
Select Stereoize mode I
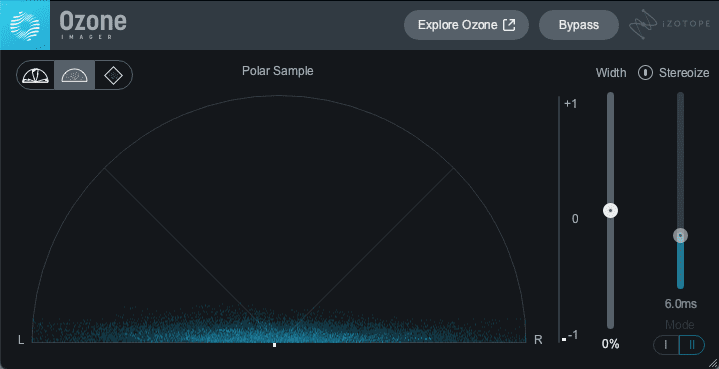(666, 345)
